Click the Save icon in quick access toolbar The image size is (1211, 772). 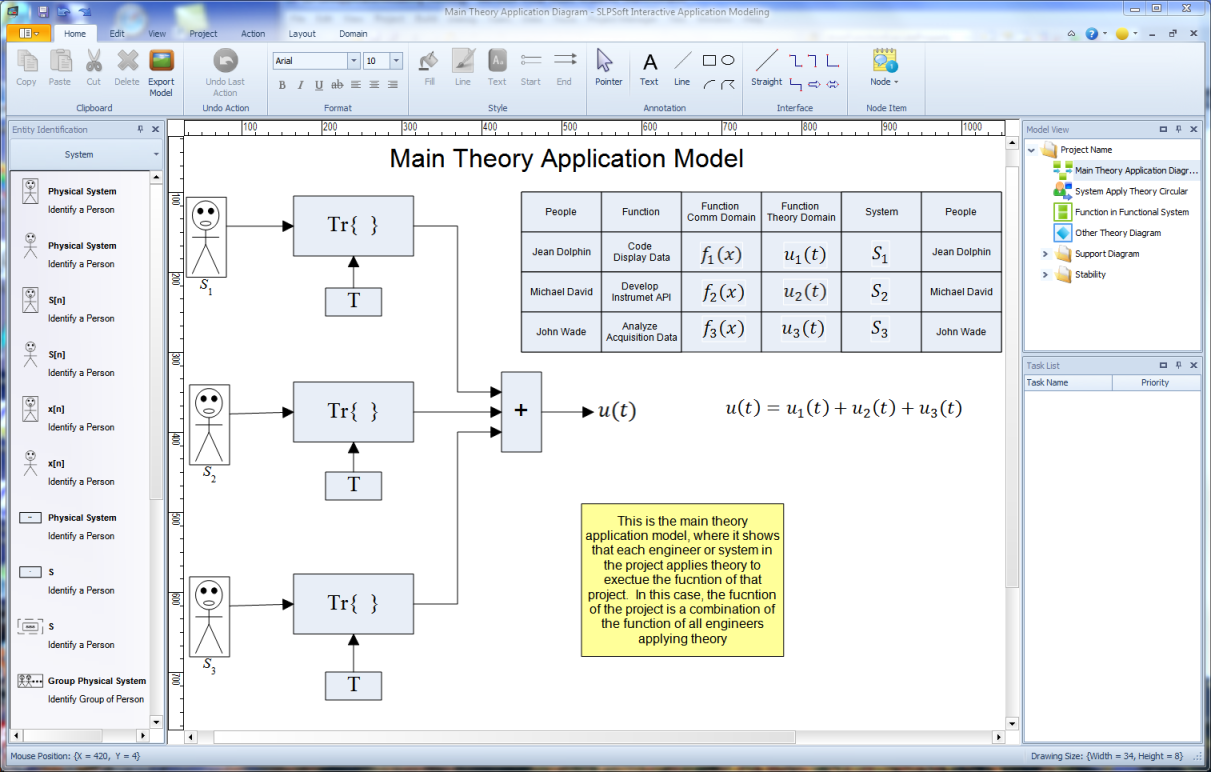tap(43, 11)
